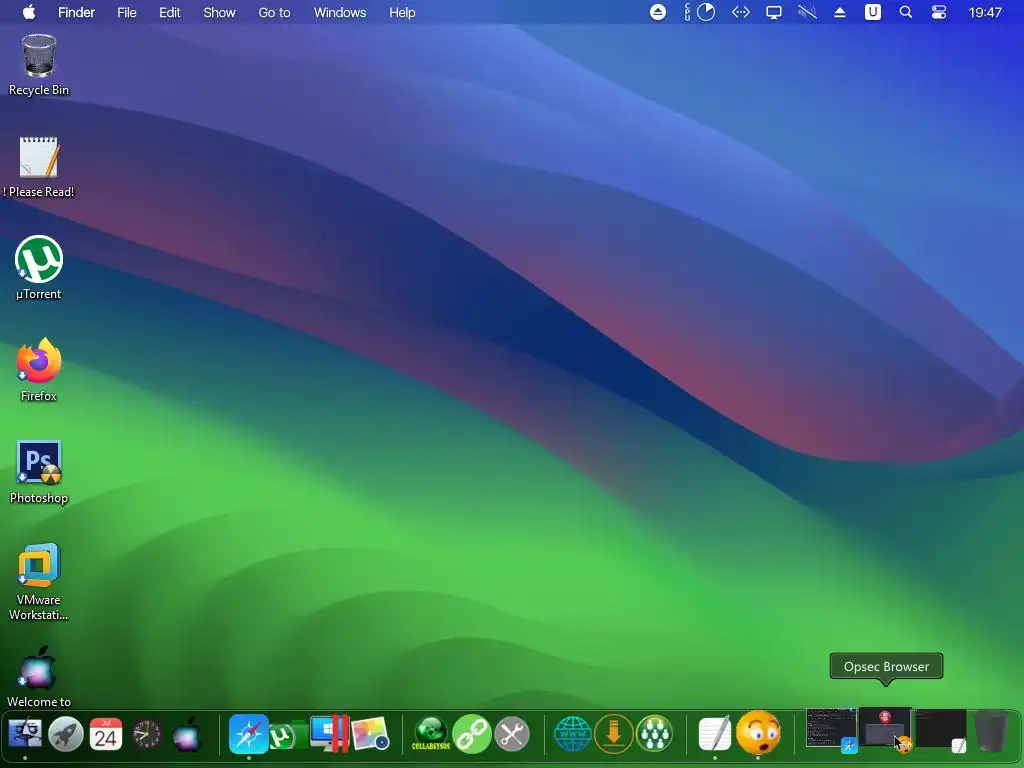Click the white U input icon
Viewport: 1024px width, 768px height.
[872, 12]
